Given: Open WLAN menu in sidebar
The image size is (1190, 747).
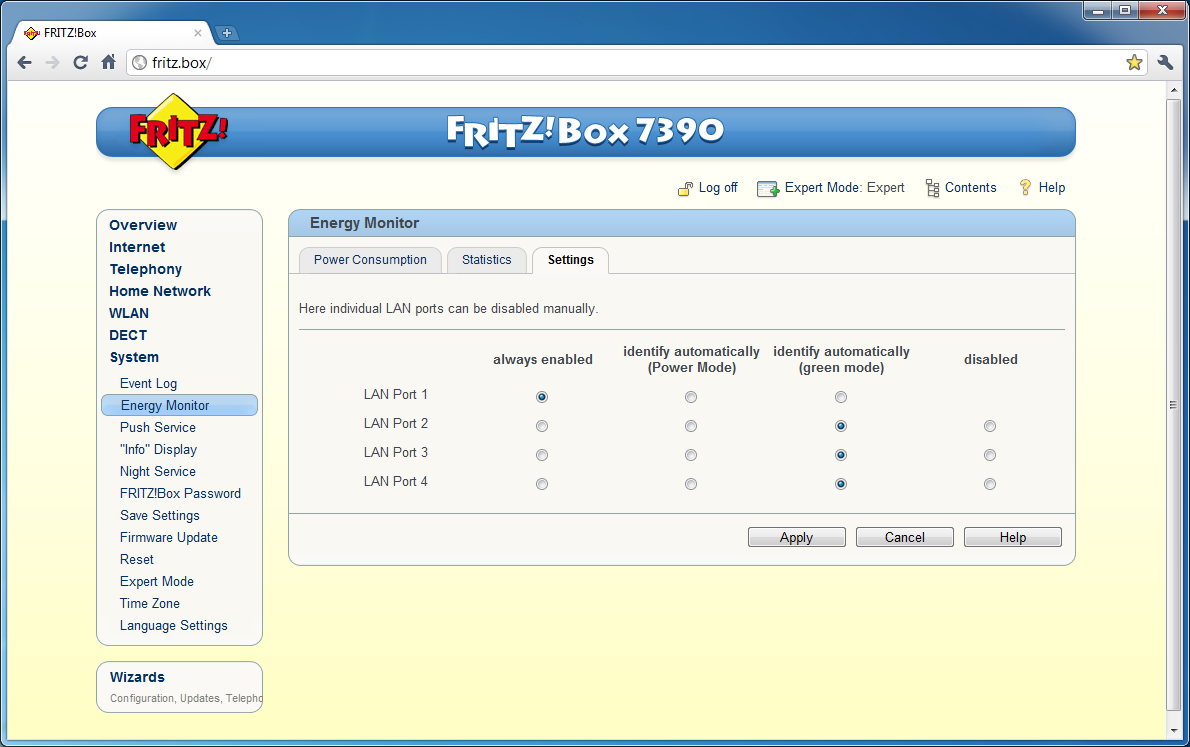Looking at the screenshot, I should click(x=128, y=314).
